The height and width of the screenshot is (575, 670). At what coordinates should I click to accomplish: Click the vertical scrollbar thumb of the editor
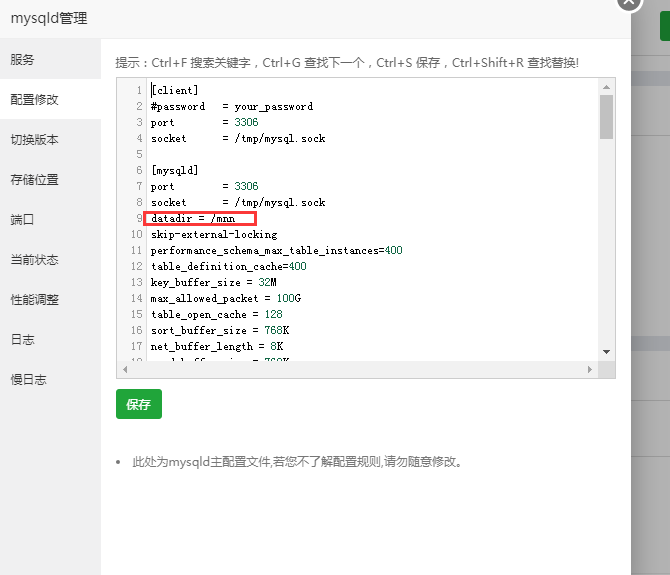click(x=606, y=117)
